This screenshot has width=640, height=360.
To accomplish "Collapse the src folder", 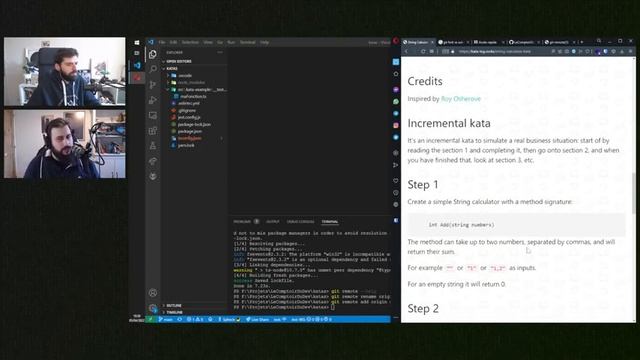I will tap(196, 89).
